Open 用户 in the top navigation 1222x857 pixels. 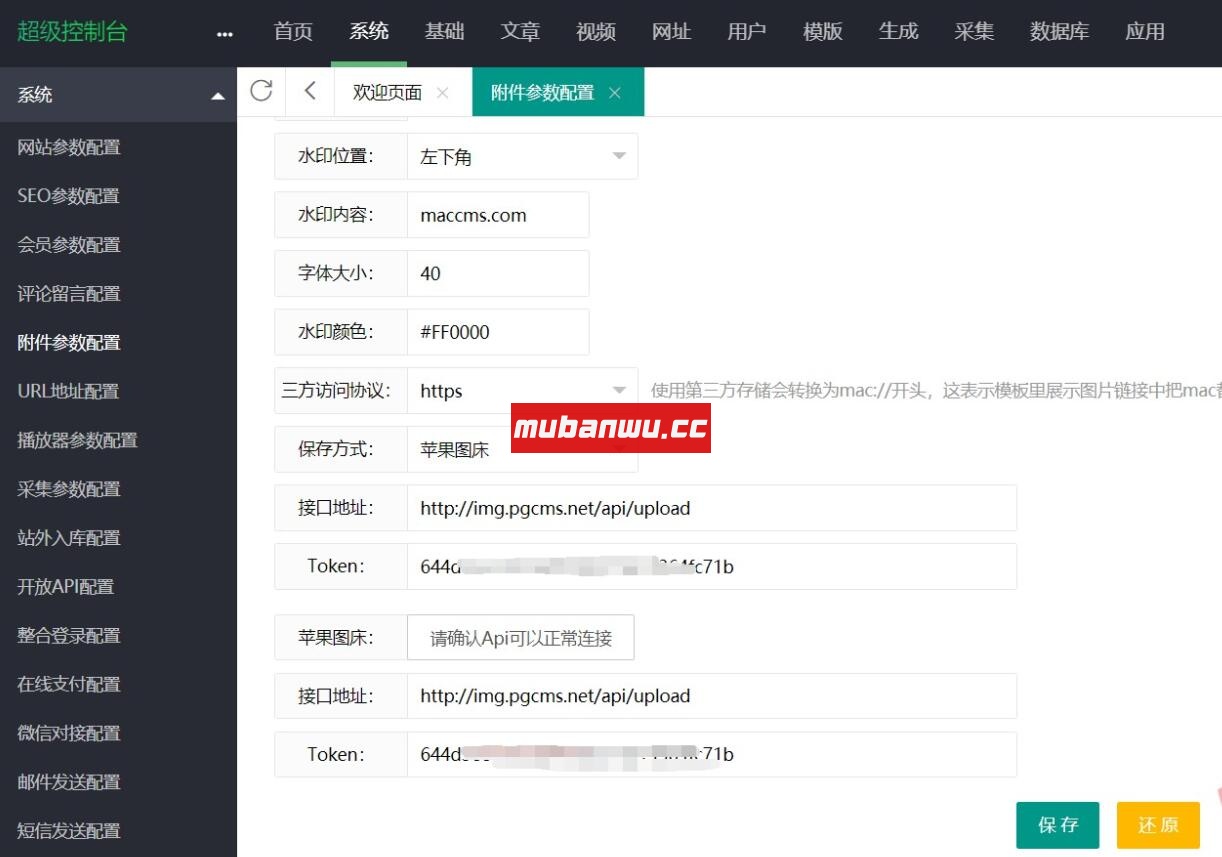tap(747, 32)
